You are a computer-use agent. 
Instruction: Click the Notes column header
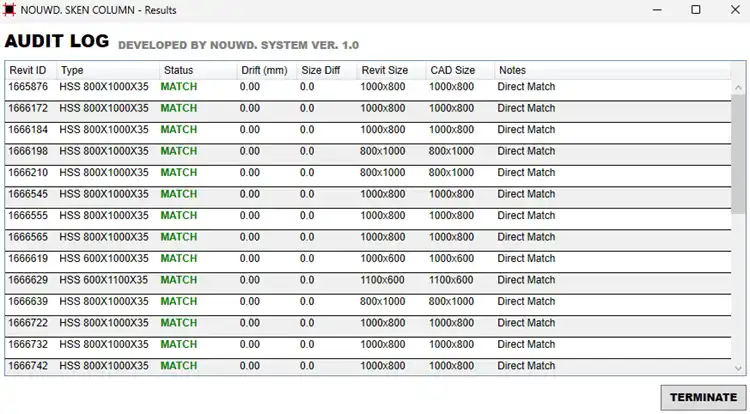(x=612, y=70)
